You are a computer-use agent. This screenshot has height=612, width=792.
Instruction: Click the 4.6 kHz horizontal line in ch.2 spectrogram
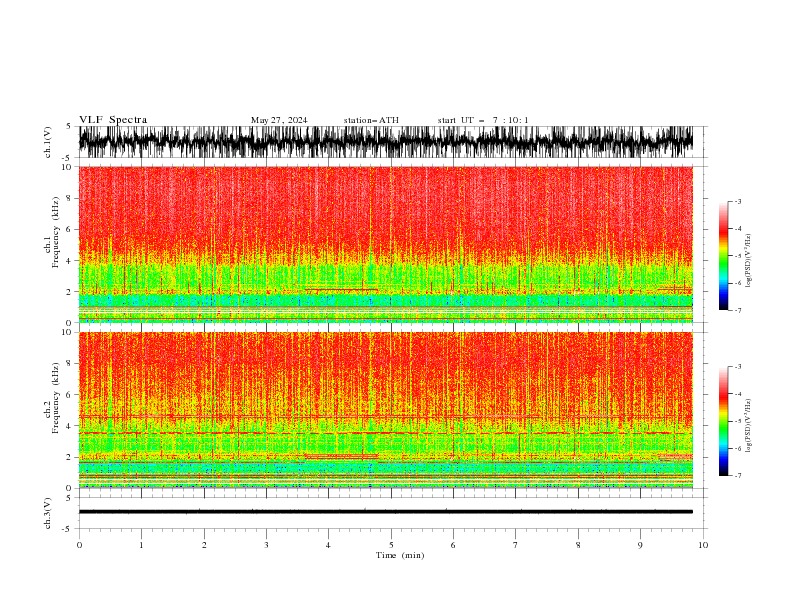[386, 417]
